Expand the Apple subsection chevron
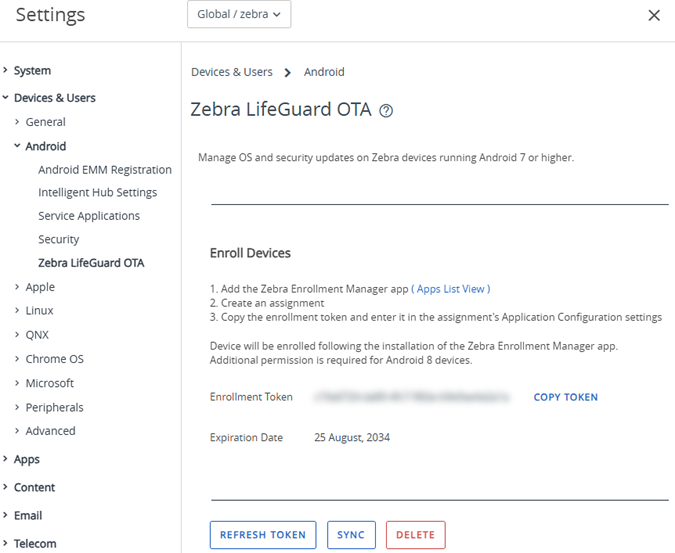The height and width of the screenshot is (553, 675). coord(17,287)
